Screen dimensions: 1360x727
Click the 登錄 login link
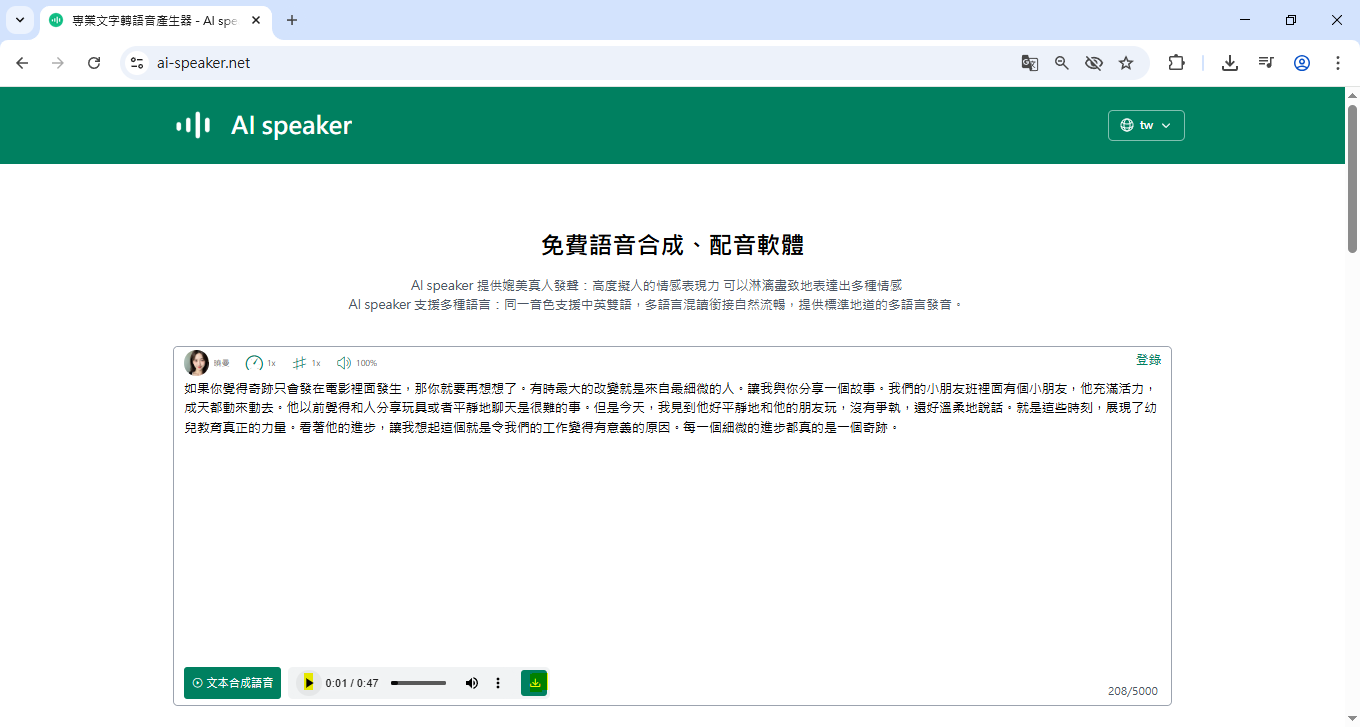pyautogui.click(x=1148, y=360)
